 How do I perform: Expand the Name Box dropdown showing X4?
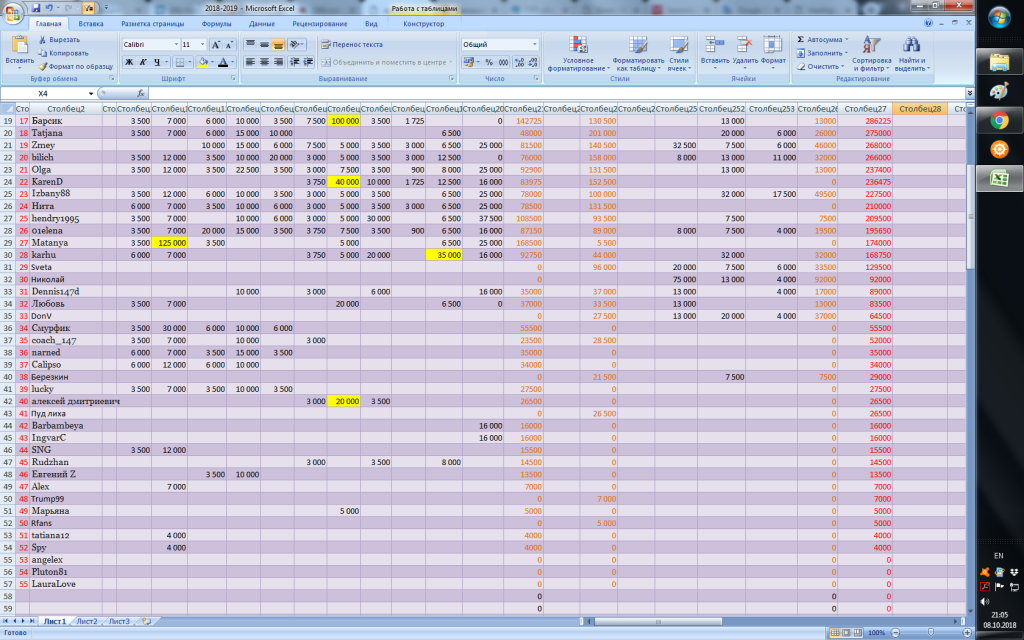click(x=112, y=93)
